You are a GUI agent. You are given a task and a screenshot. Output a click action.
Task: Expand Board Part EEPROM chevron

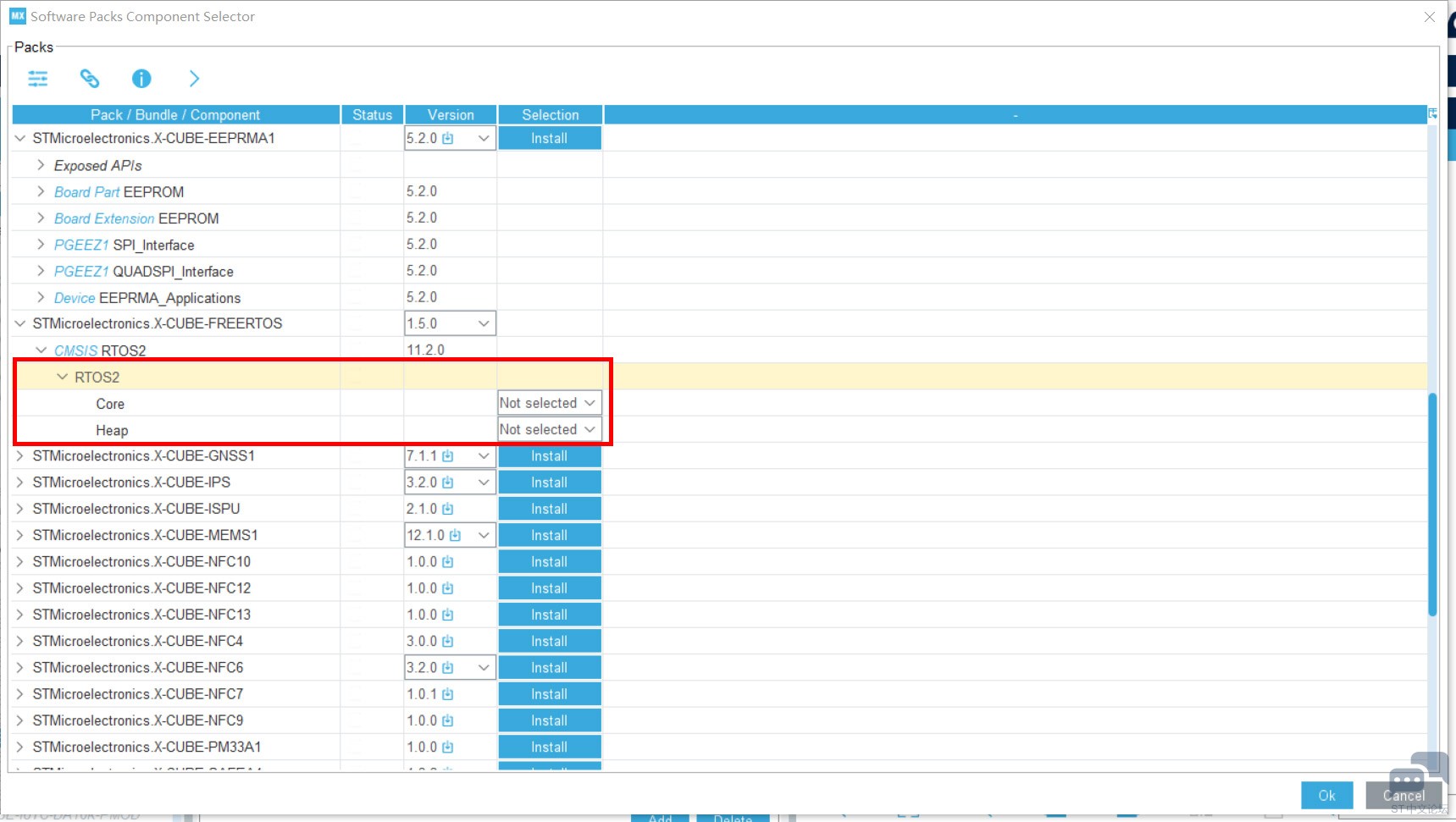41,191
